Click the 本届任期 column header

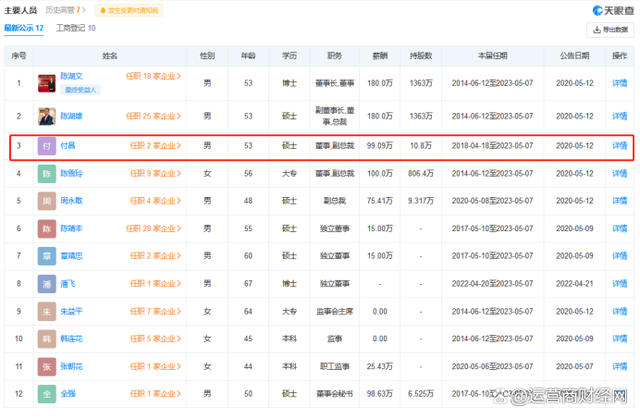coord(492,56)
